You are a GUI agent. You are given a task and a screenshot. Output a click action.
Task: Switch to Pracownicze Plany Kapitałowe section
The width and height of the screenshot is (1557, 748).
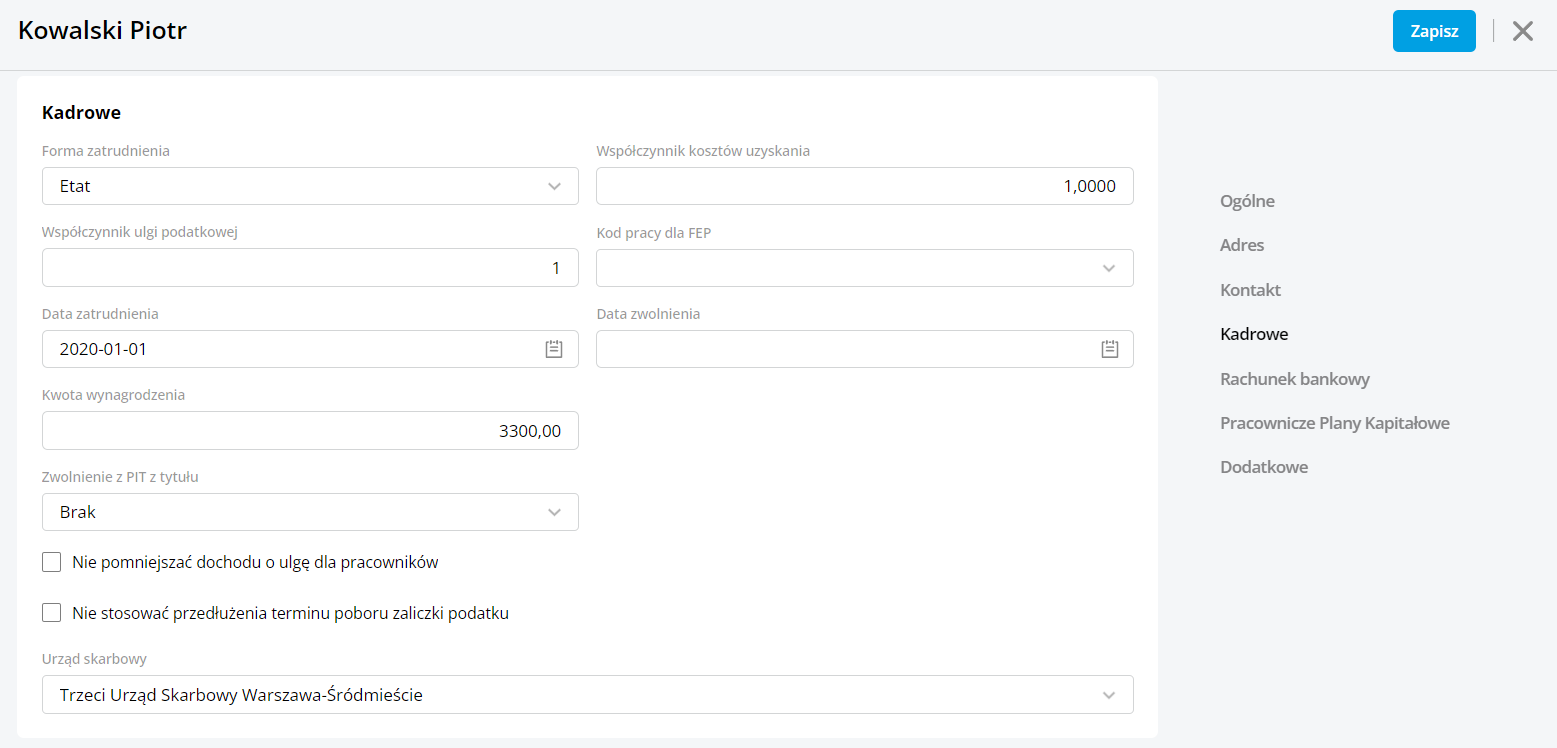pos(1334,423)
